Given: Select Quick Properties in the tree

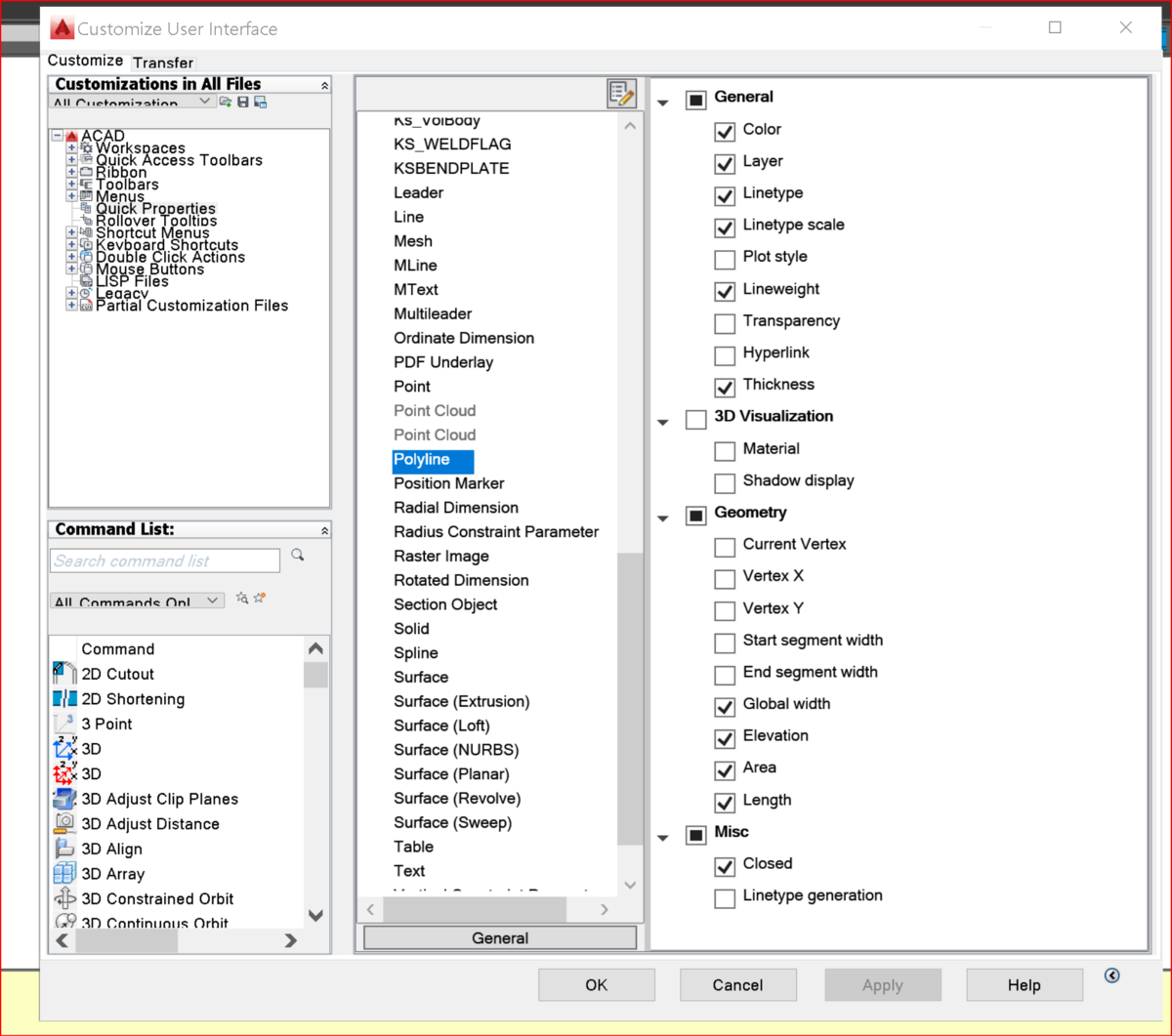Looking at the screenshot, I should 155,208.
